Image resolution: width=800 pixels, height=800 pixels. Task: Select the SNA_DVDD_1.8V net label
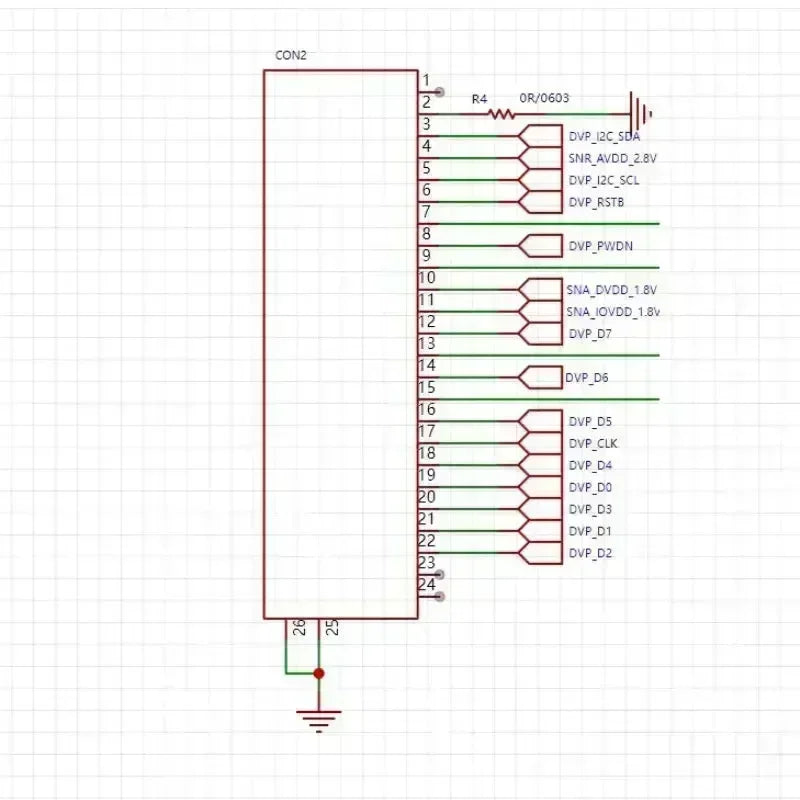click(x=611, y=290)
